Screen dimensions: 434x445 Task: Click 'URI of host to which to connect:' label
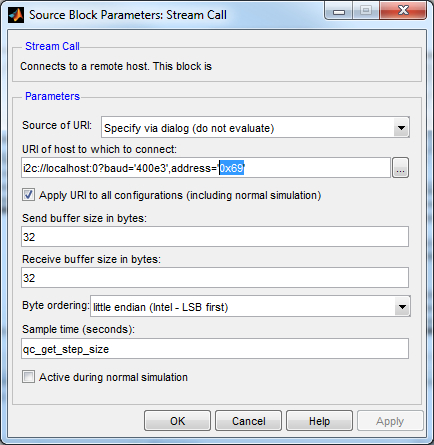coord(99,149)
